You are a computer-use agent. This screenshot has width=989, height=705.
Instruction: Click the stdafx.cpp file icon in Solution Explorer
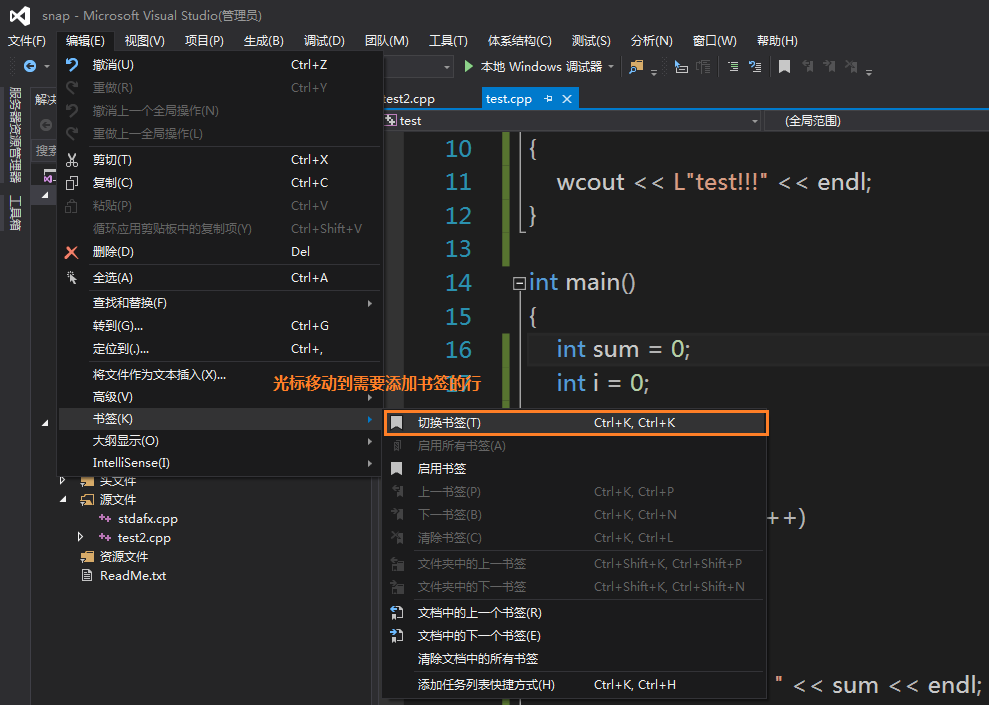103,518
